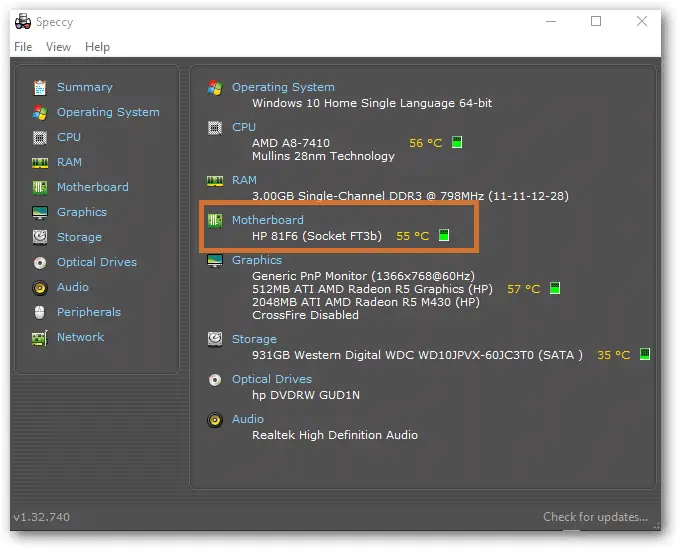Click AMD A8-7410 processor text

[x=291, y=143]
